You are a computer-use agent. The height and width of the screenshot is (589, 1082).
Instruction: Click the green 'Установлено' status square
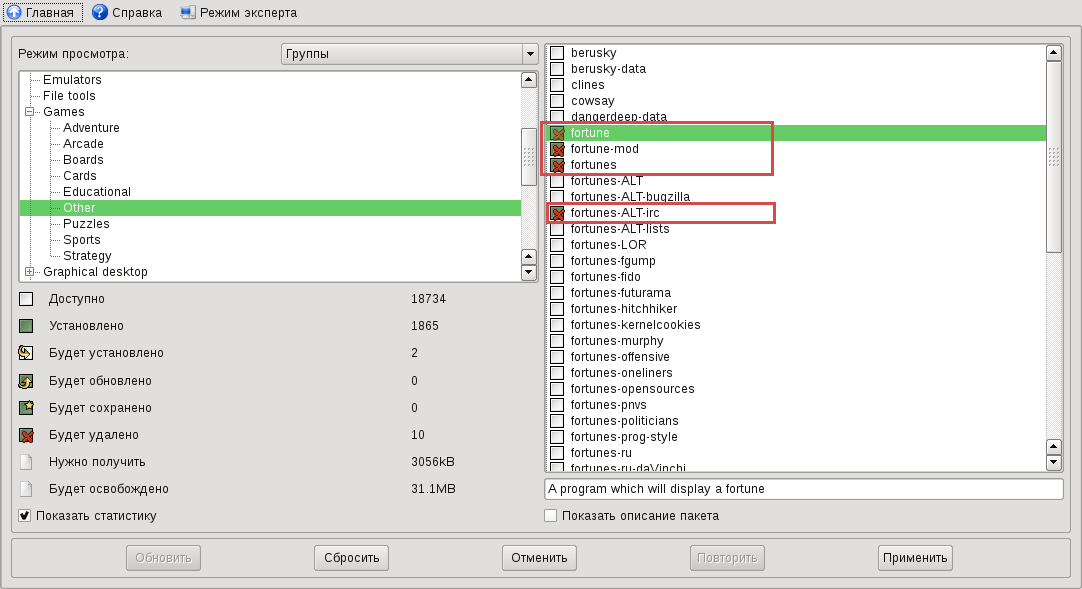[26, 326]
